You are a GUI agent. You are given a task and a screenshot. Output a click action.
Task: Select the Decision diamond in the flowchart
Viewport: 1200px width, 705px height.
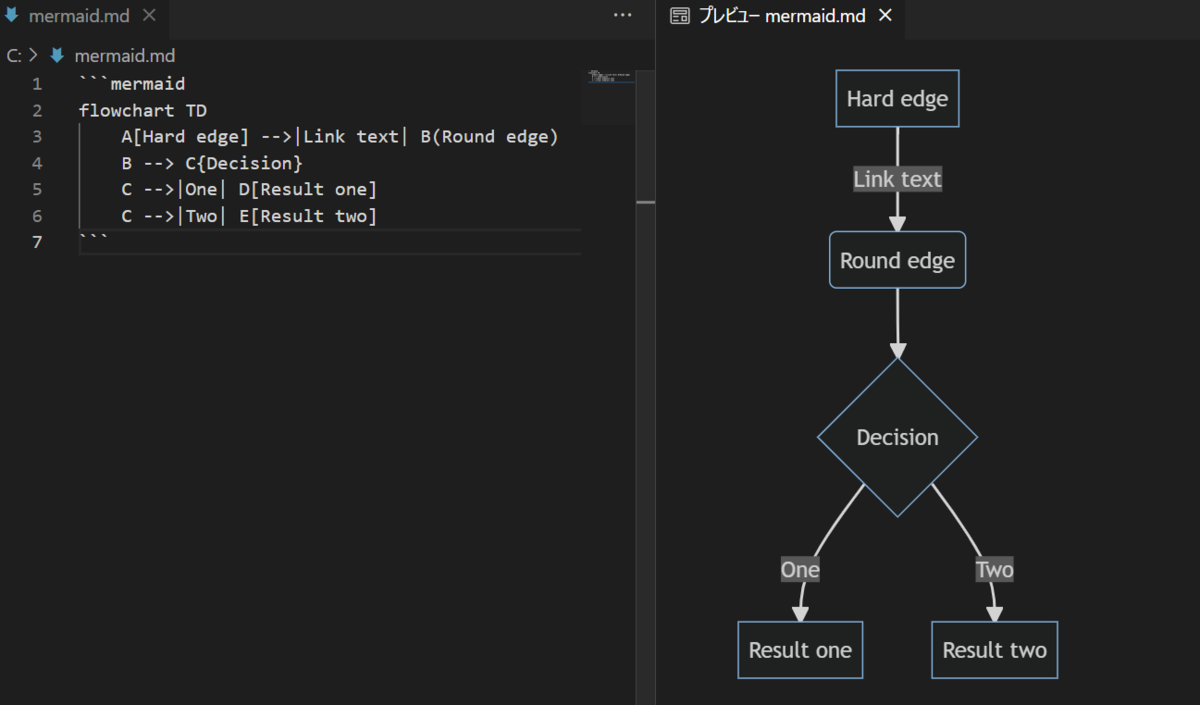(897, 438)
